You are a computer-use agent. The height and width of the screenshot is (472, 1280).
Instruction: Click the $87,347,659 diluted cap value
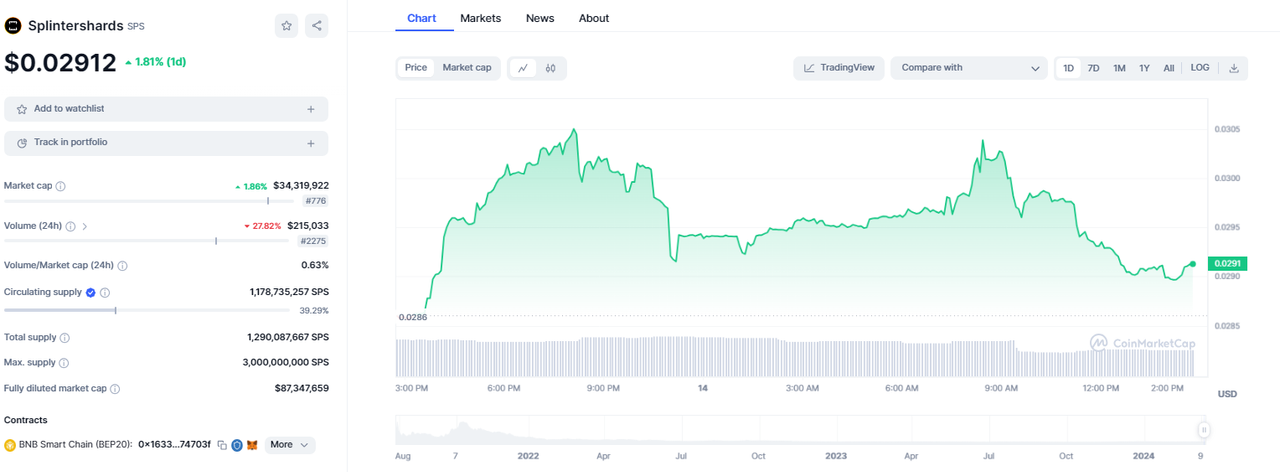(302, 388)
